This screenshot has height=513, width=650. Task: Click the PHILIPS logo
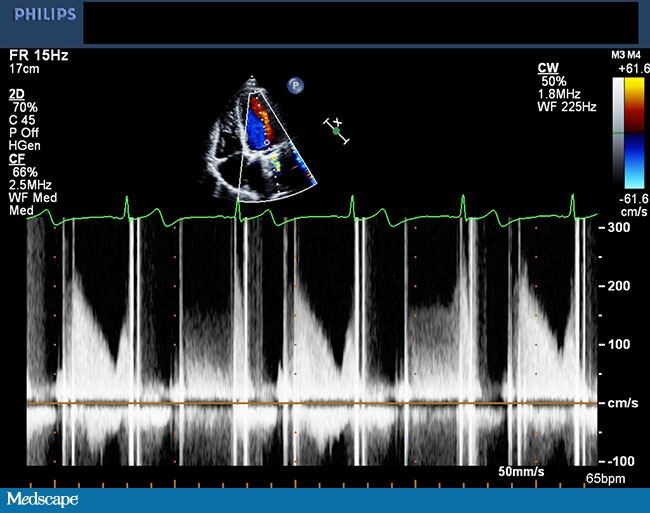coord(45,15)
